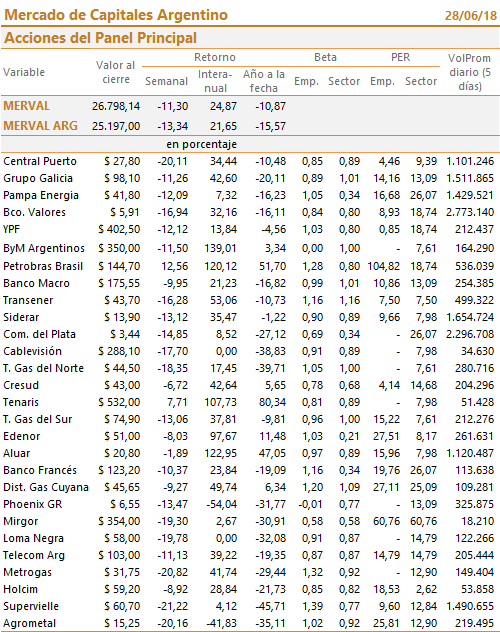Viewport: 500px width, 632px height.
Task: Click the Acciones del Panel Principal heading
Action: tap(100, 38)
